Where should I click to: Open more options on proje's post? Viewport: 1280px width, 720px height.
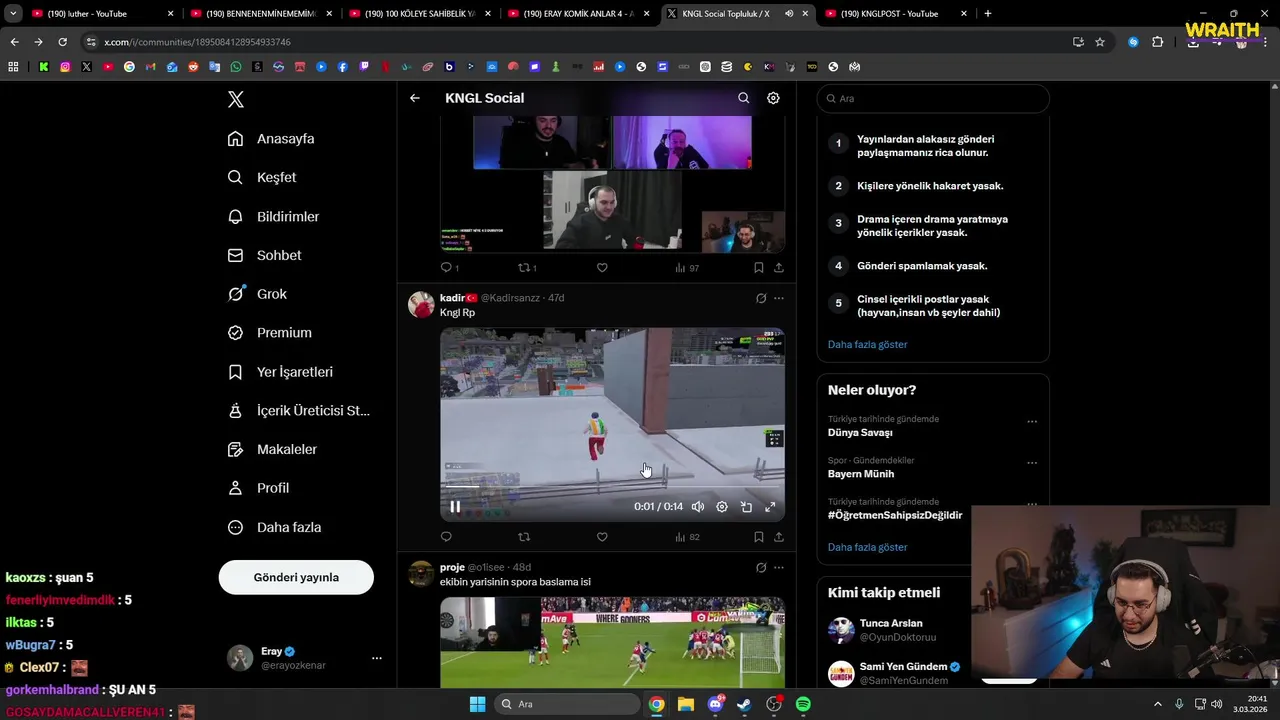tap(779, 567)
